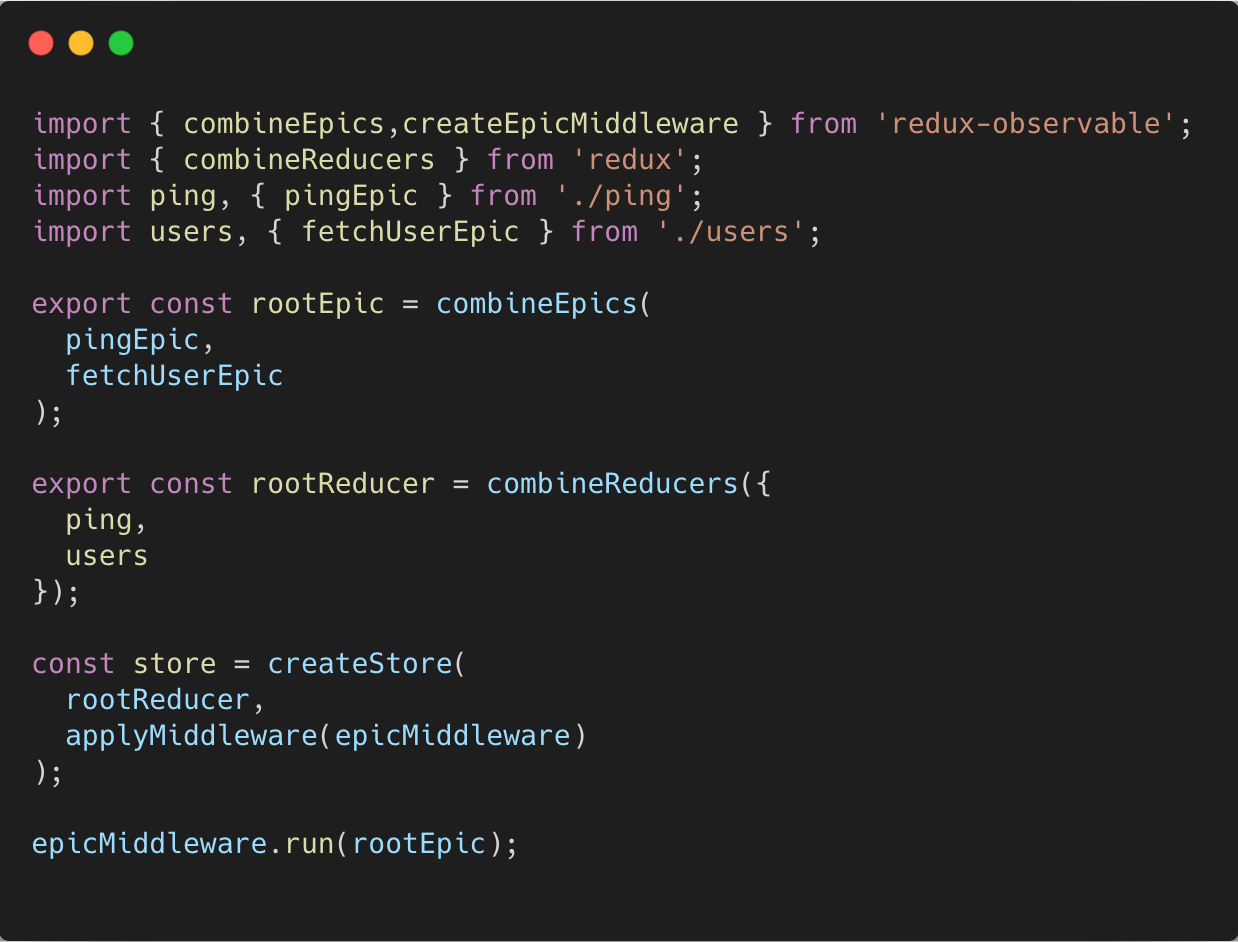Click the yellow minimize circle
The width and height of the screenshot is (1238, 942).
pos(80,43)
